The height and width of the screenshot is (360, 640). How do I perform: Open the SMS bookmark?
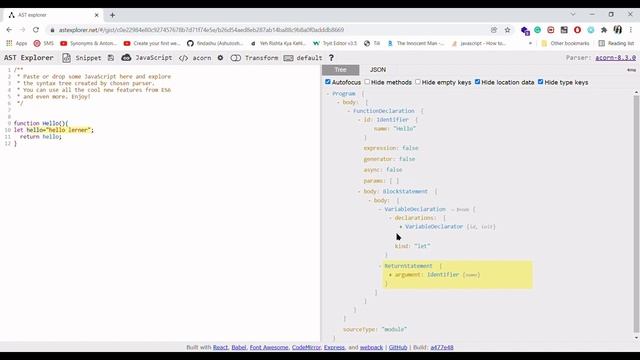[x=43, y=43]
